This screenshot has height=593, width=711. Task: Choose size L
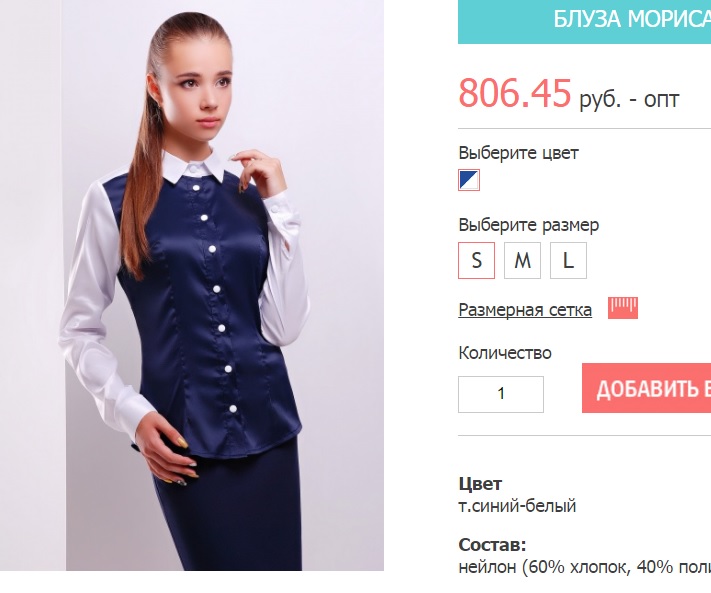pyautogui.click(x=568, y=260)
